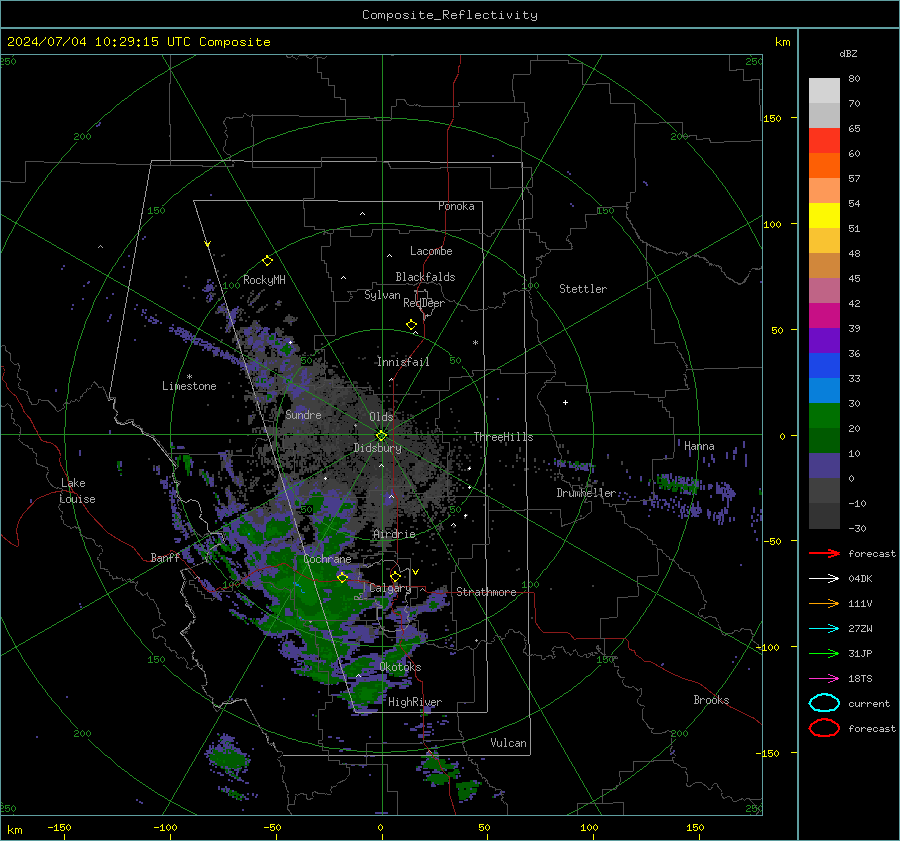Pick the indigo 0-10 dBZ color swatch

point(824,466)
